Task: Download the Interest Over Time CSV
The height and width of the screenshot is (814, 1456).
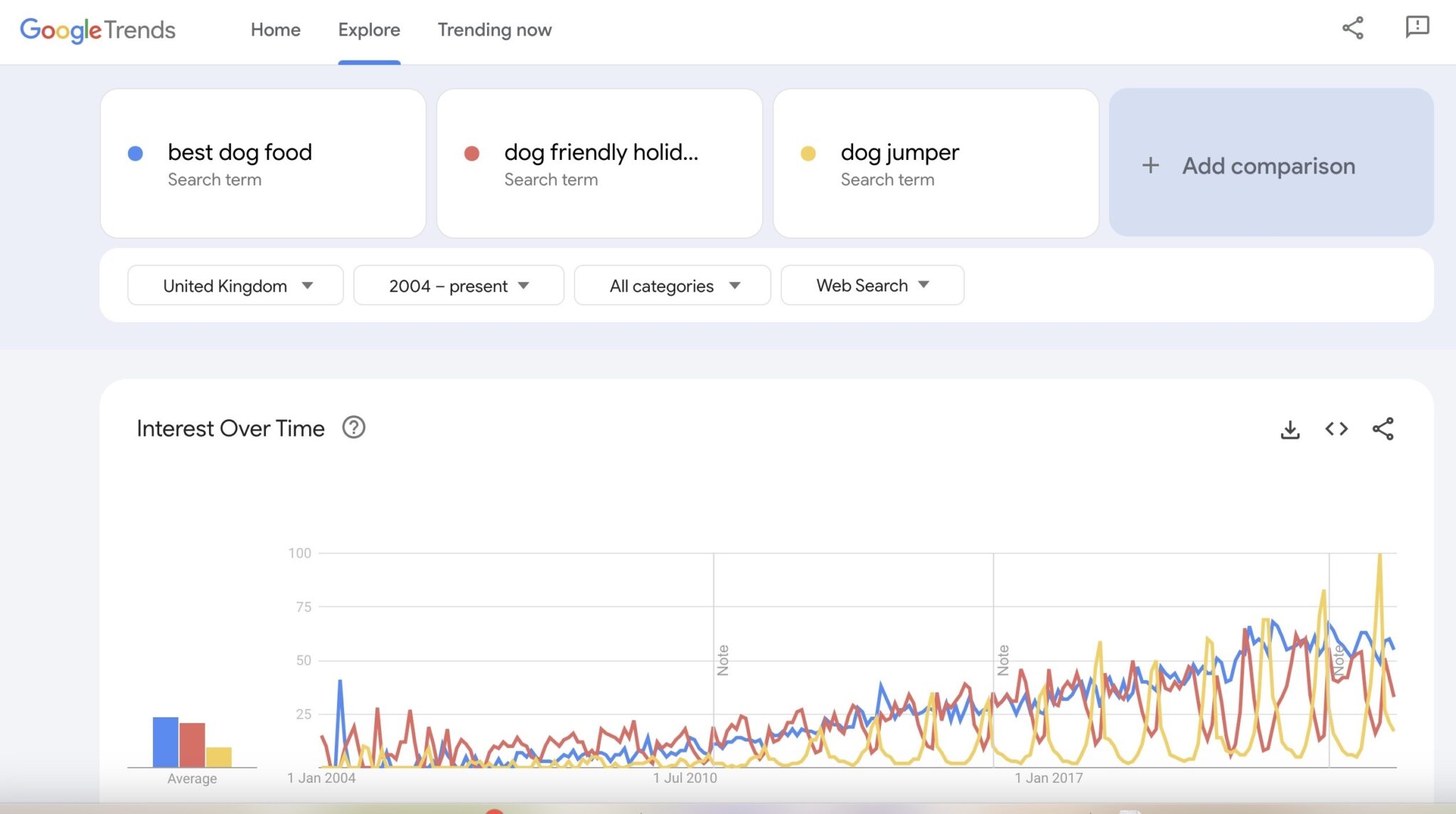Action: tap(1290, 429)
